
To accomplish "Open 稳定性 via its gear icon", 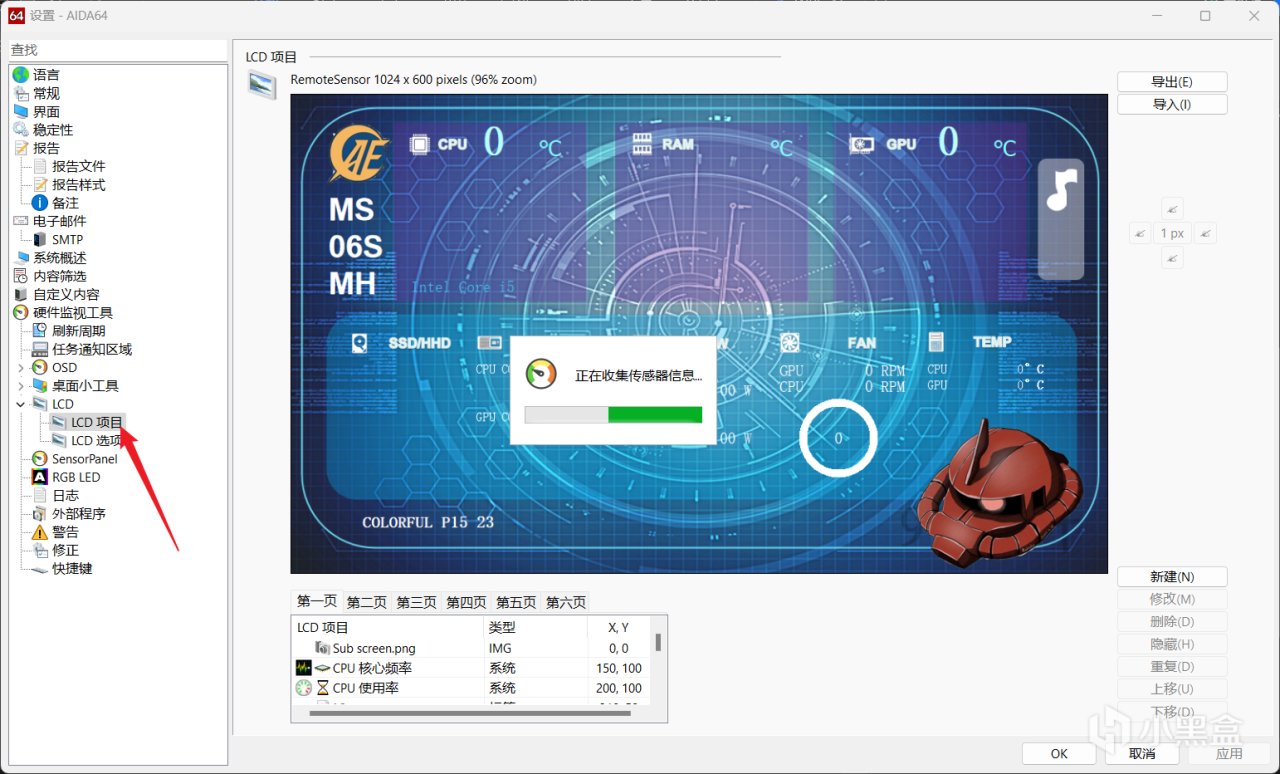I will coord(21,130).
